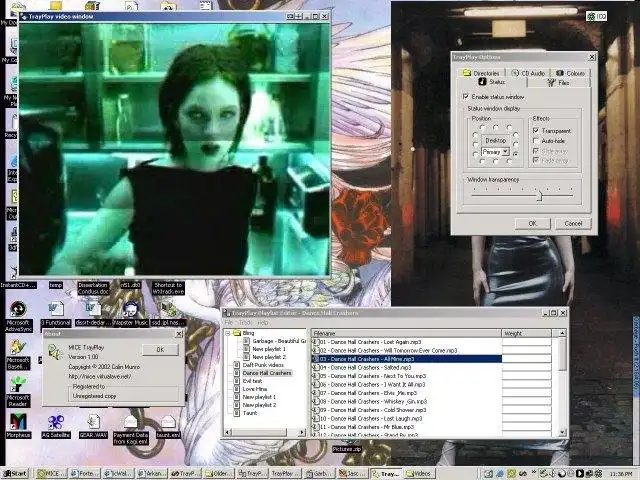The height and width of the screenshot is (480, 640).
Task: Click OK in the About dialog
Action: [x=160, y=349]
